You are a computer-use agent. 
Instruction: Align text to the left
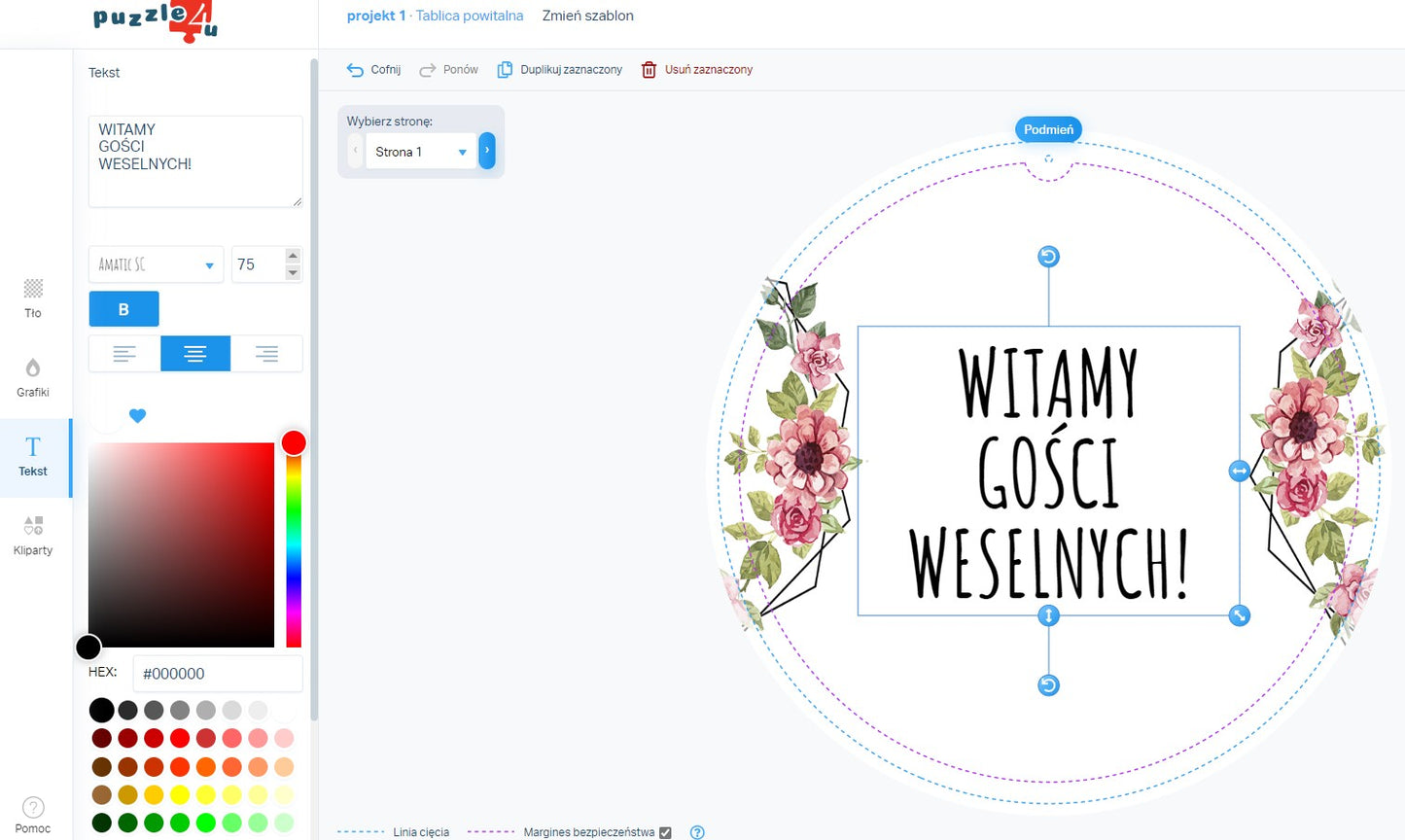124,354
